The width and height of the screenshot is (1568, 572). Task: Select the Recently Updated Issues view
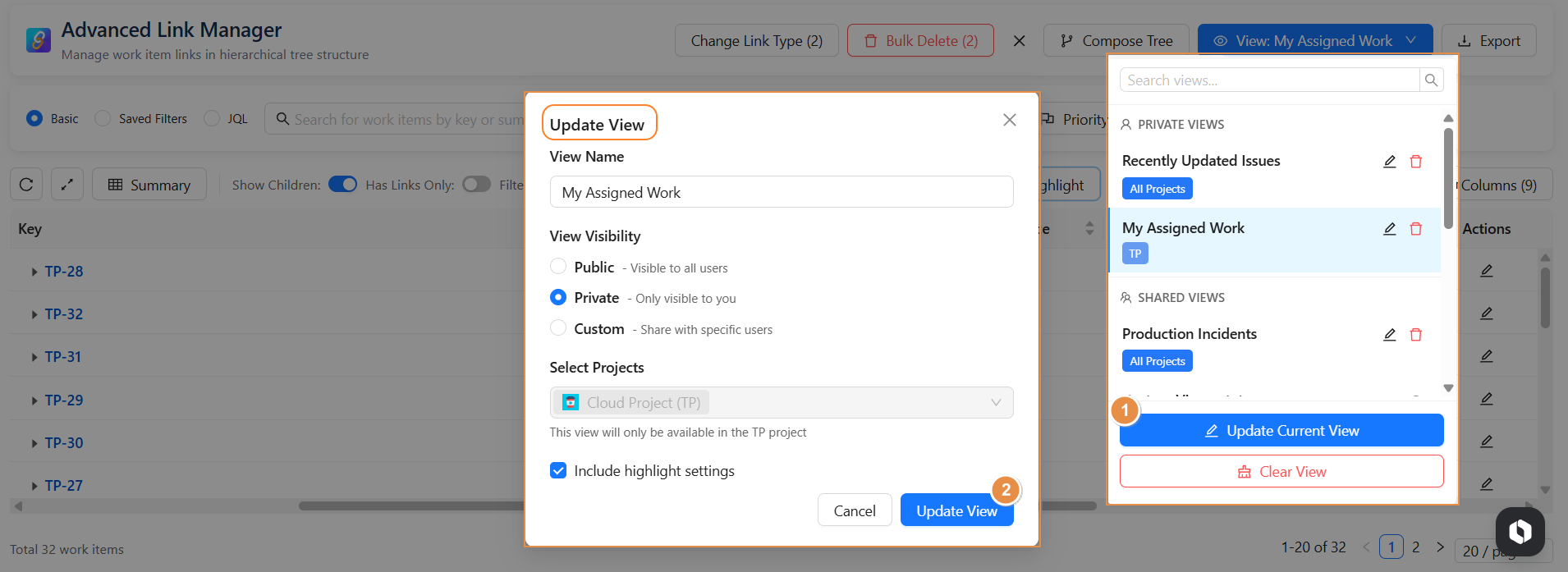pyautogui.click(x=1201, y=161)
